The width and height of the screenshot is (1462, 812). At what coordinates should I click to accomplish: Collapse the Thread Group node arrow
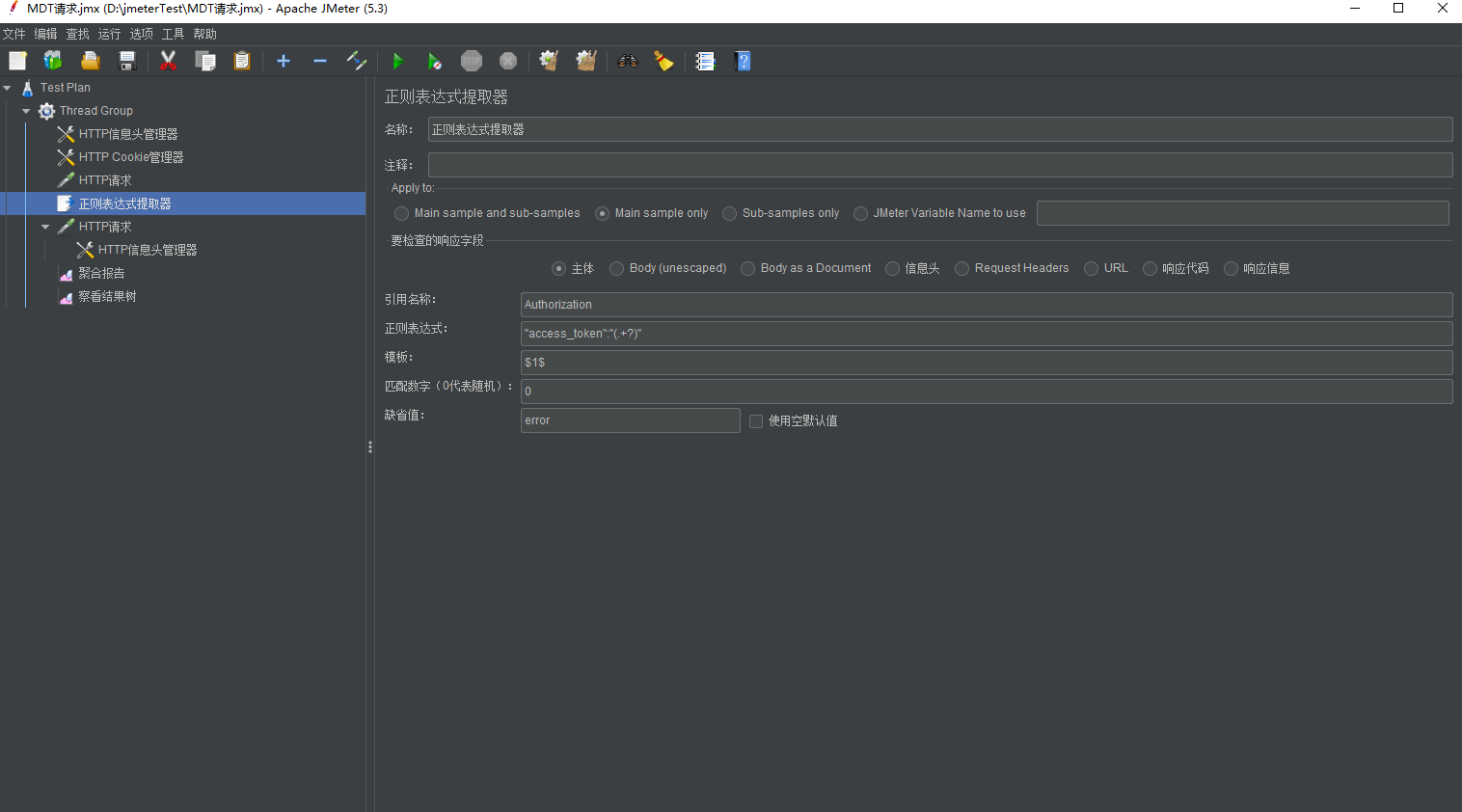point(26,111)
